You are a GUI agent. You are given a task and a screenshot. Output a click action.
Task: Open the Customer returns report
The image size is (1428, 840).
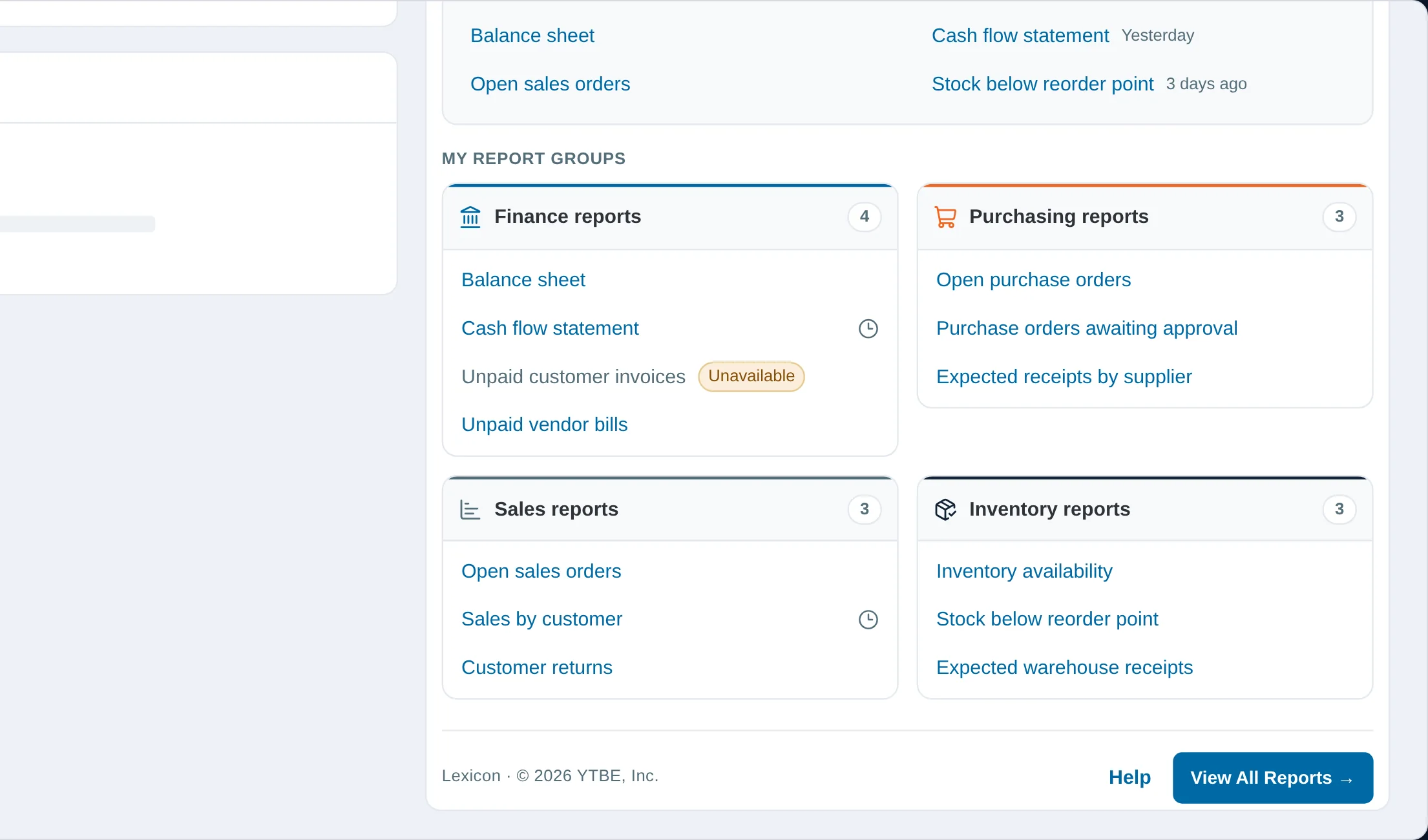537,667
